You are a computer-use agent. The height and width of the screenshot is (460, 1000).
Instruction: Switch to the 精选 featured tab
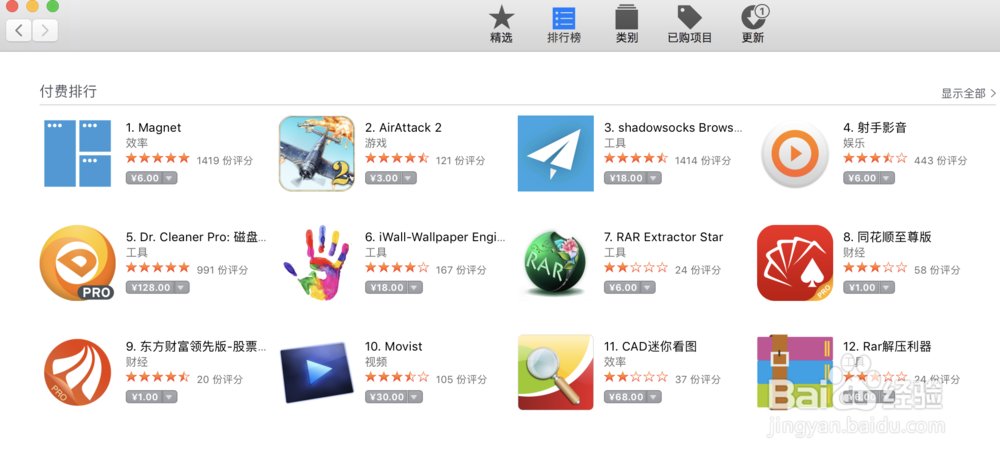501,25
